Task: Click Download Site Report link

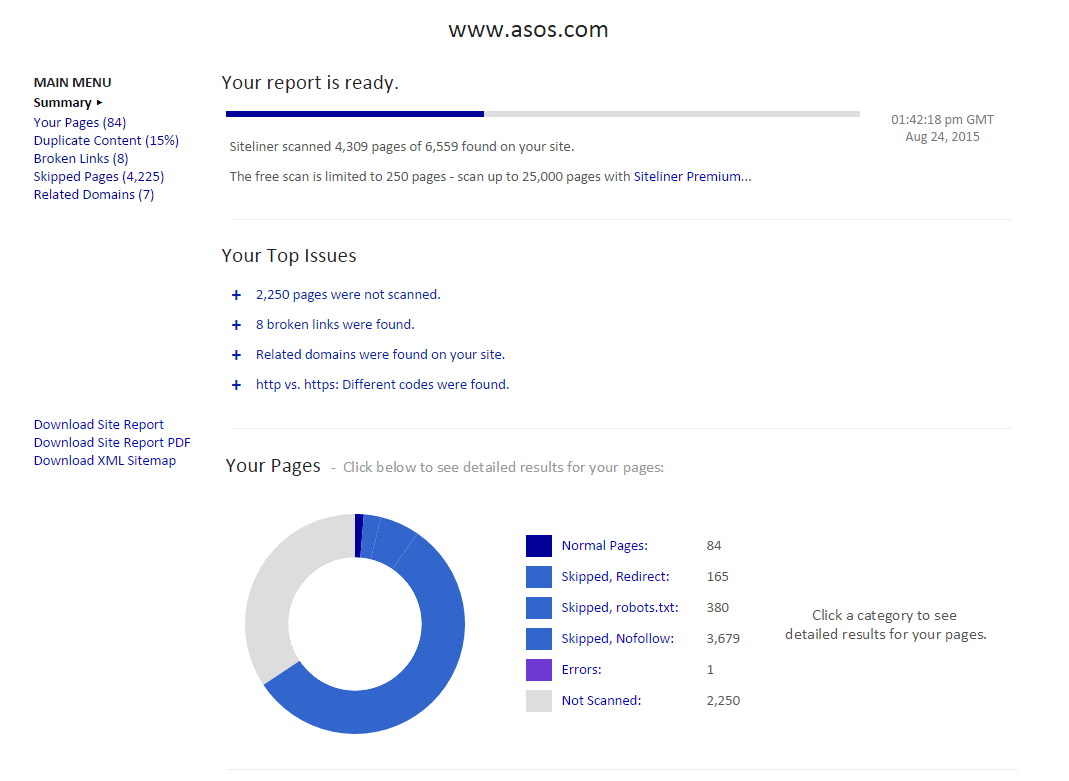Action: [x=99, y=425]
